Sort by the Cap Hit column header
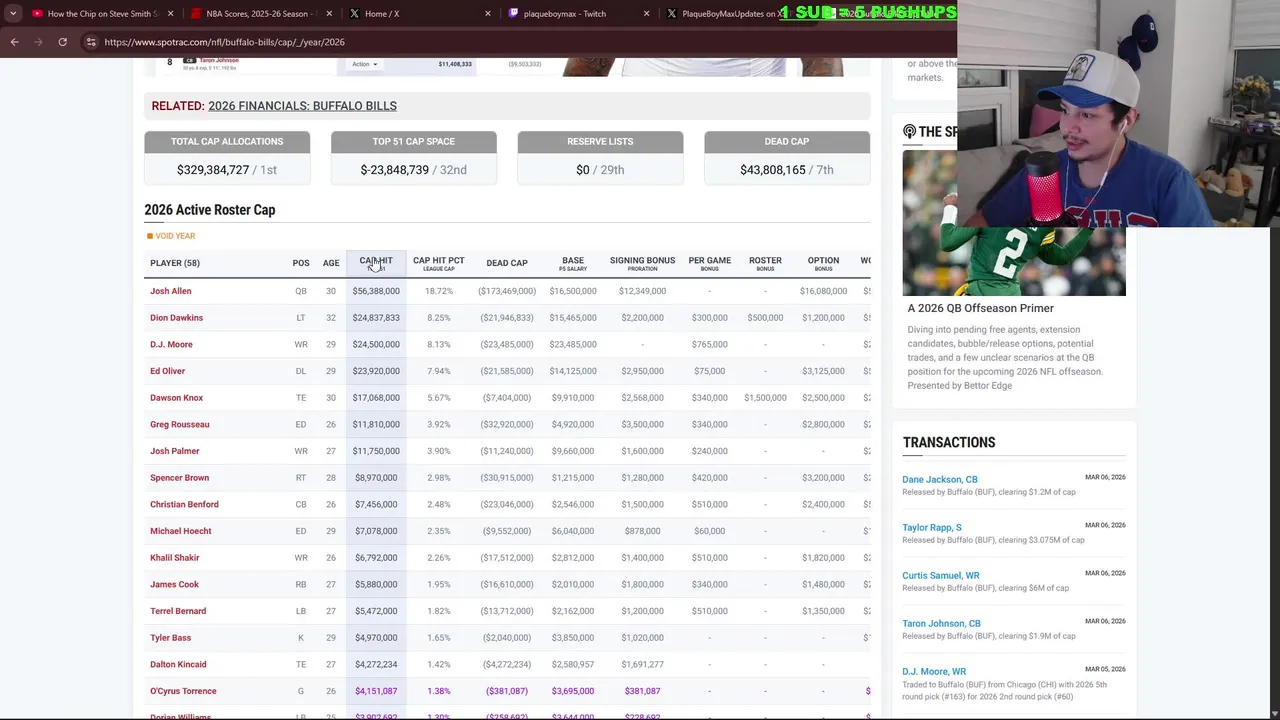 tap(376, 263)
